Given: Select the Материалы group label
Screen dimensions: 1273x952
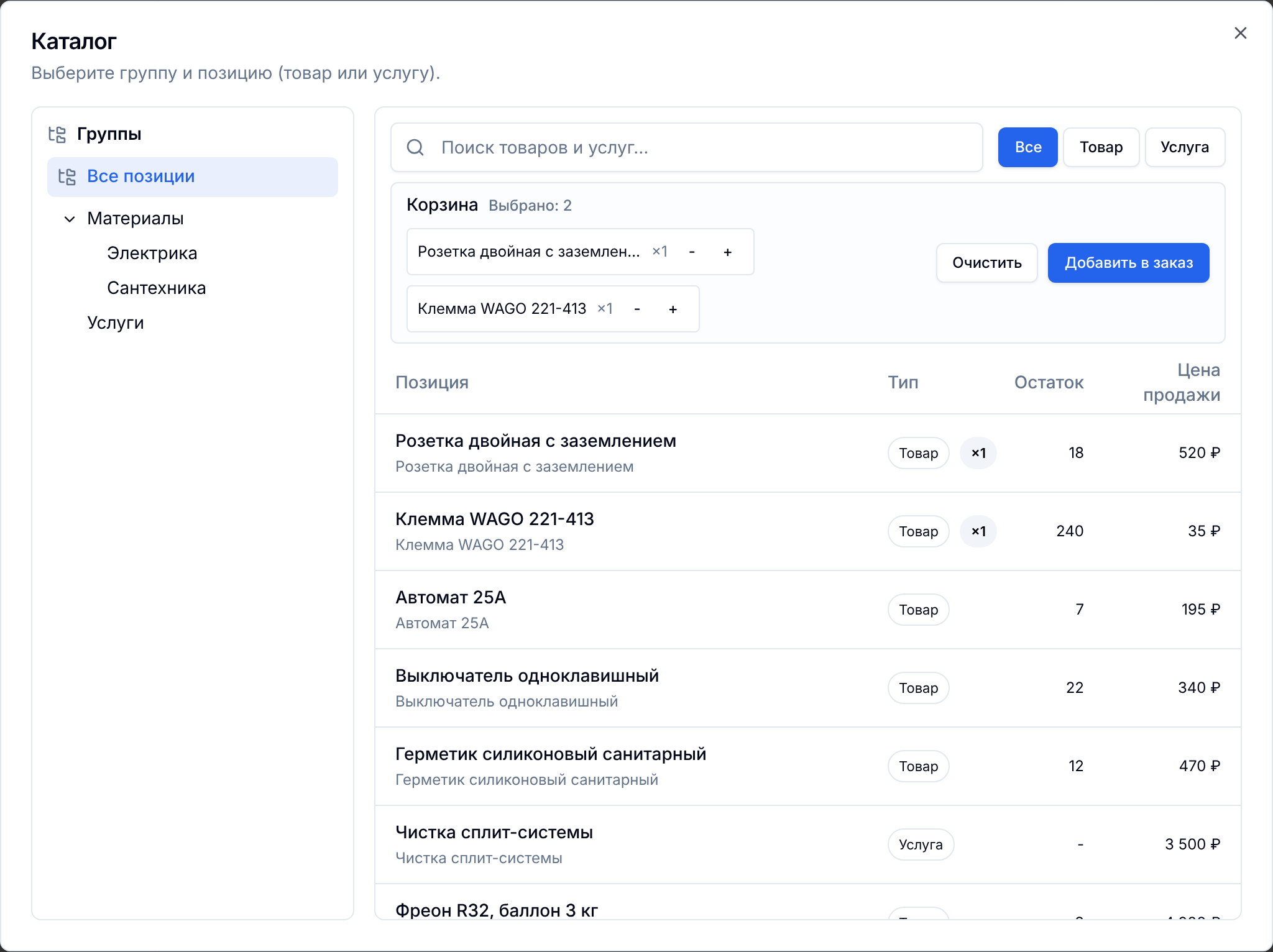Looking at the screenshot, I should [136, 219].
